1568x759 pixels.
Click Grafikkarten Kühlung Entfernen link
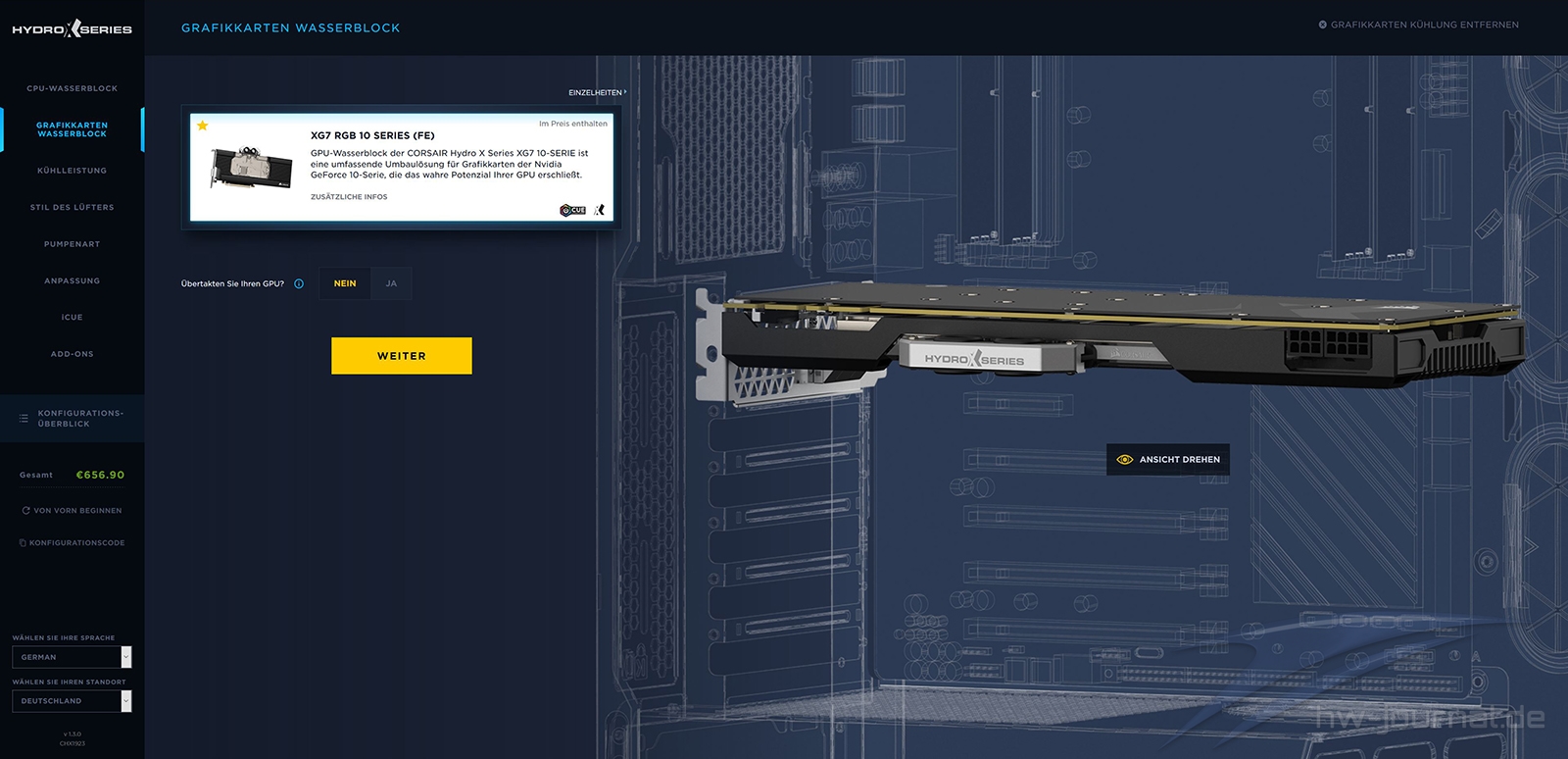(1419, 25)
